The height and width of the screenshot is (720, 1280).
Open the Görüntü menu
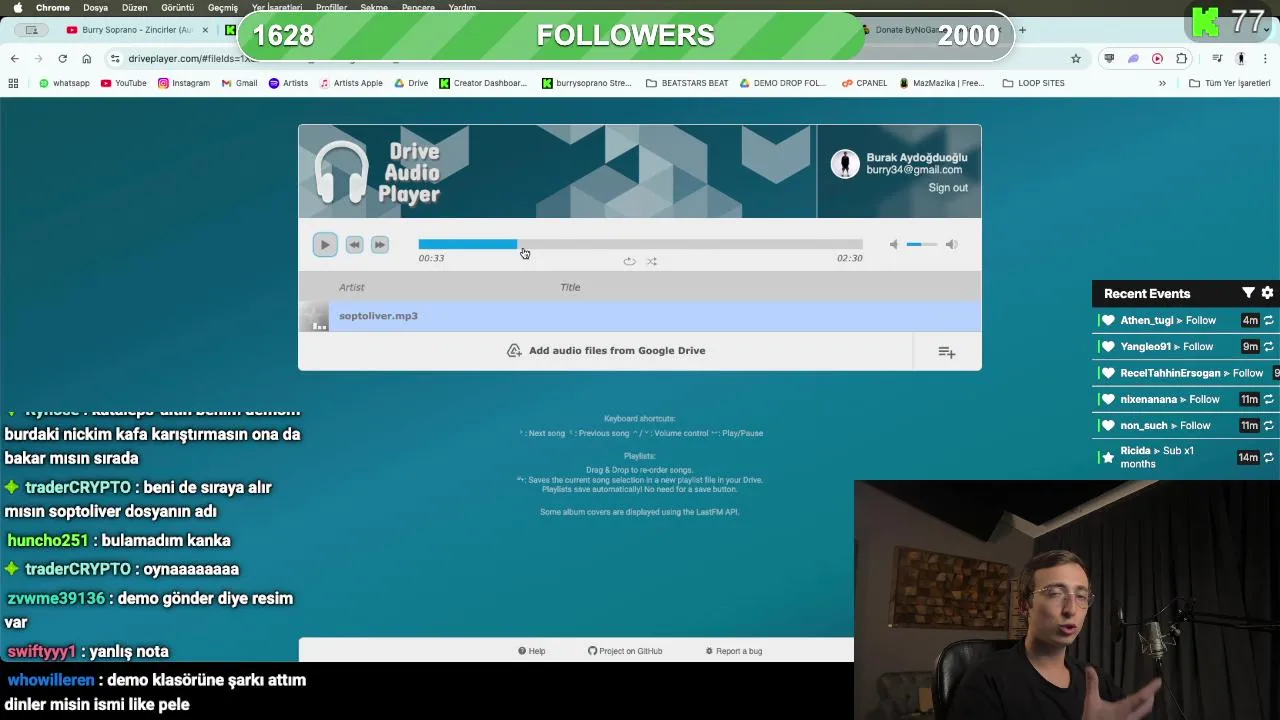pyautogui.click(x=178, y=7)
